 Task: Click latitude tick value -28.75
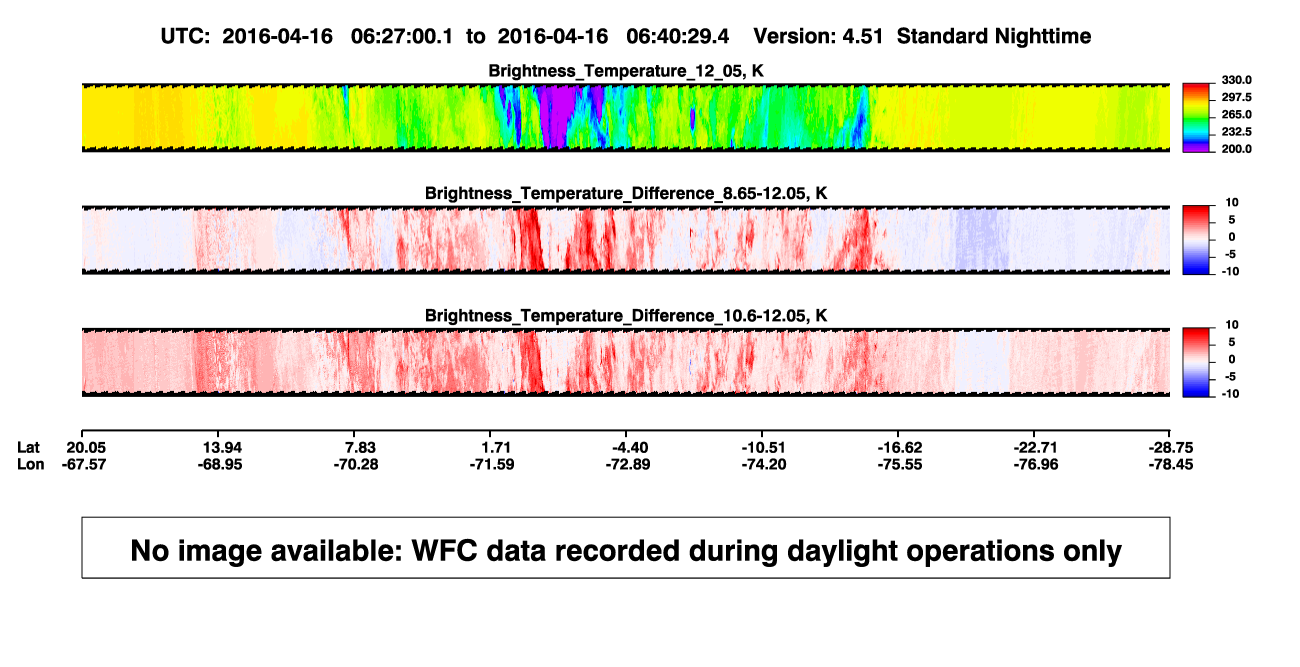click(x=1170, y=447)
